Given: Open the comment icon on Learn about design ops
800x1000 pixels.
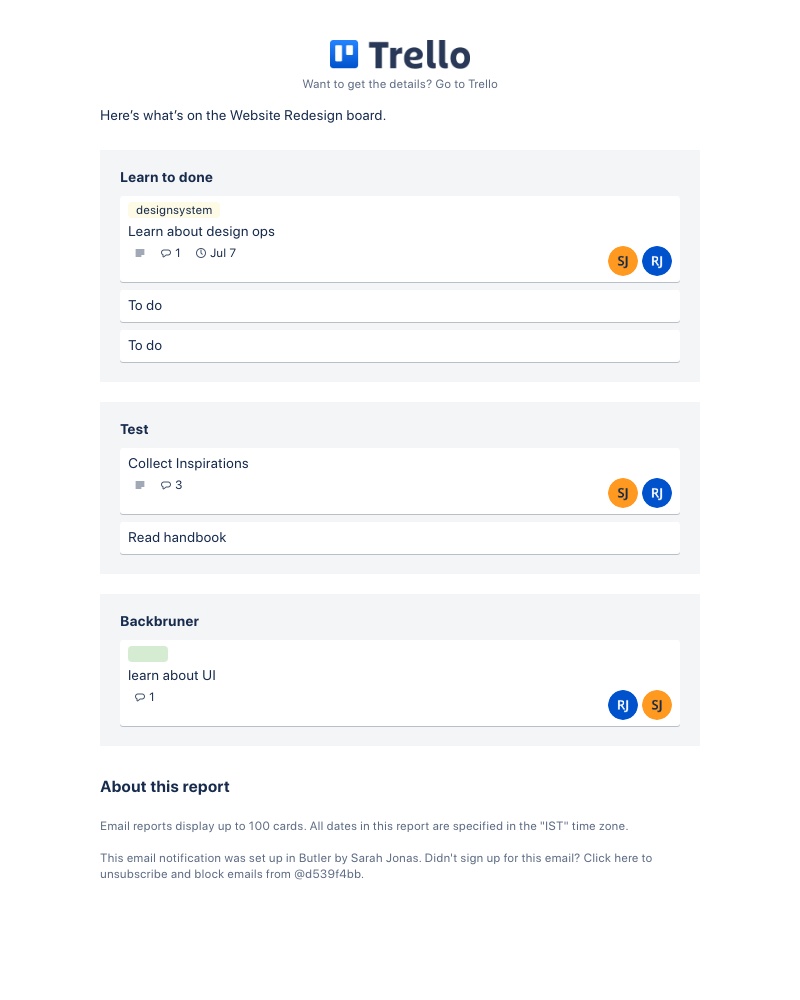Looking at the screenshot, I should [x=165, y=253].
